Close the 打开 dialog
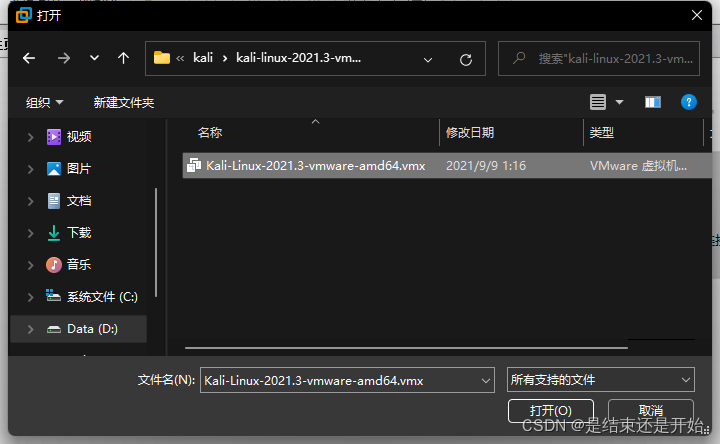 pos(697,15)
